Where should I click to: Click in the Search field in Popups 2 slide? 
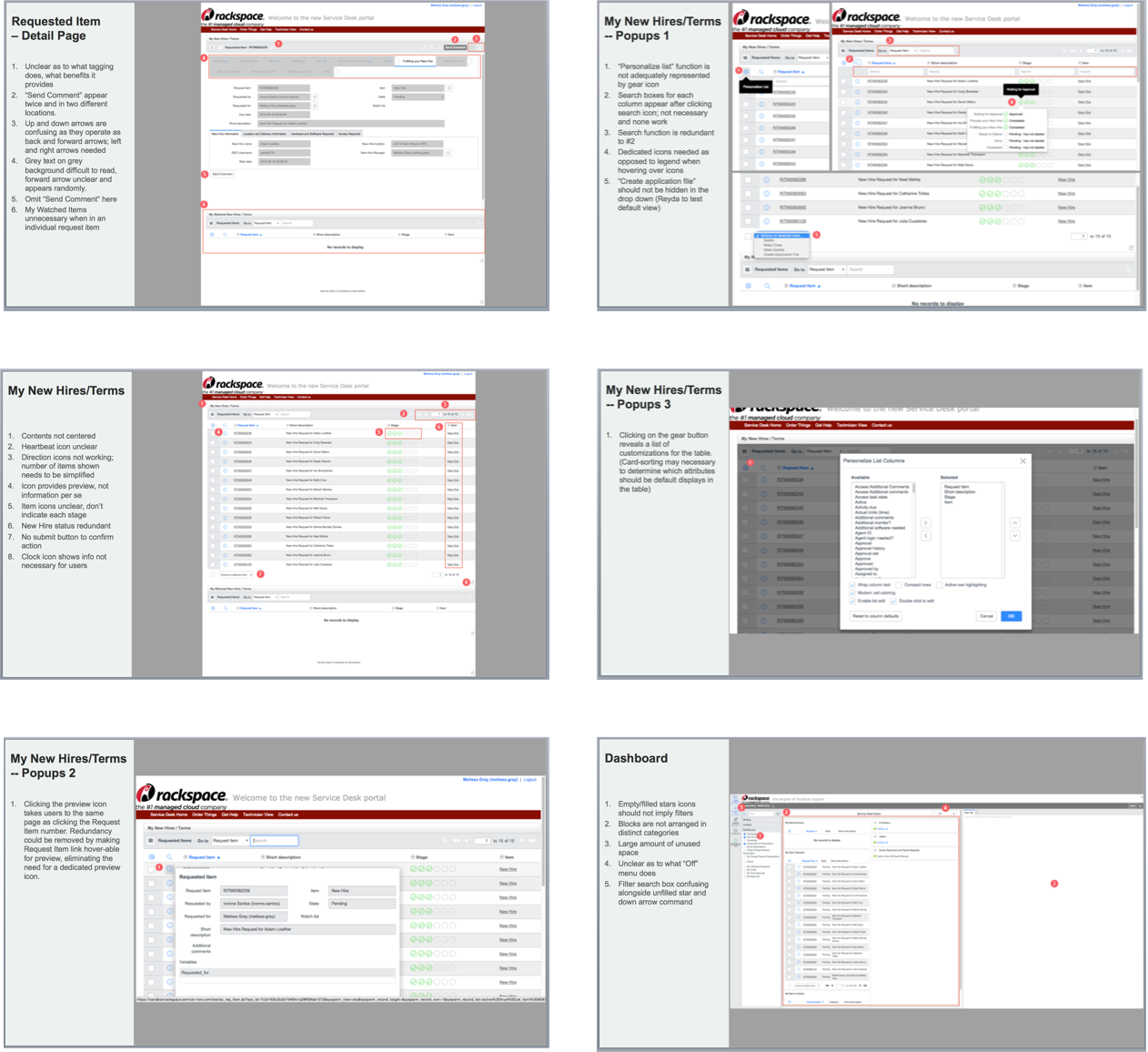[x=274, y=840]
